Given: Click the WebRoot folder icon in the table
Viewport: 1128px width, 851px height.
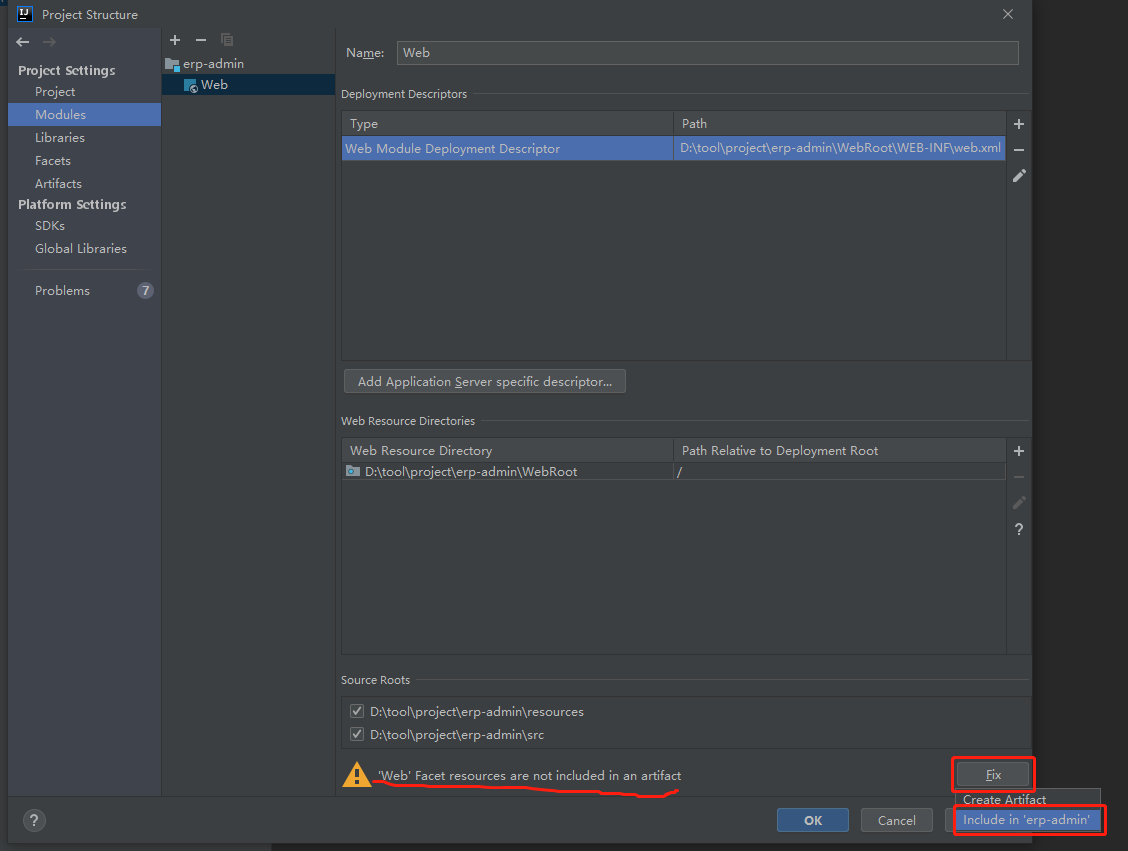Looking at the screenshot, I should coord(353,471).
